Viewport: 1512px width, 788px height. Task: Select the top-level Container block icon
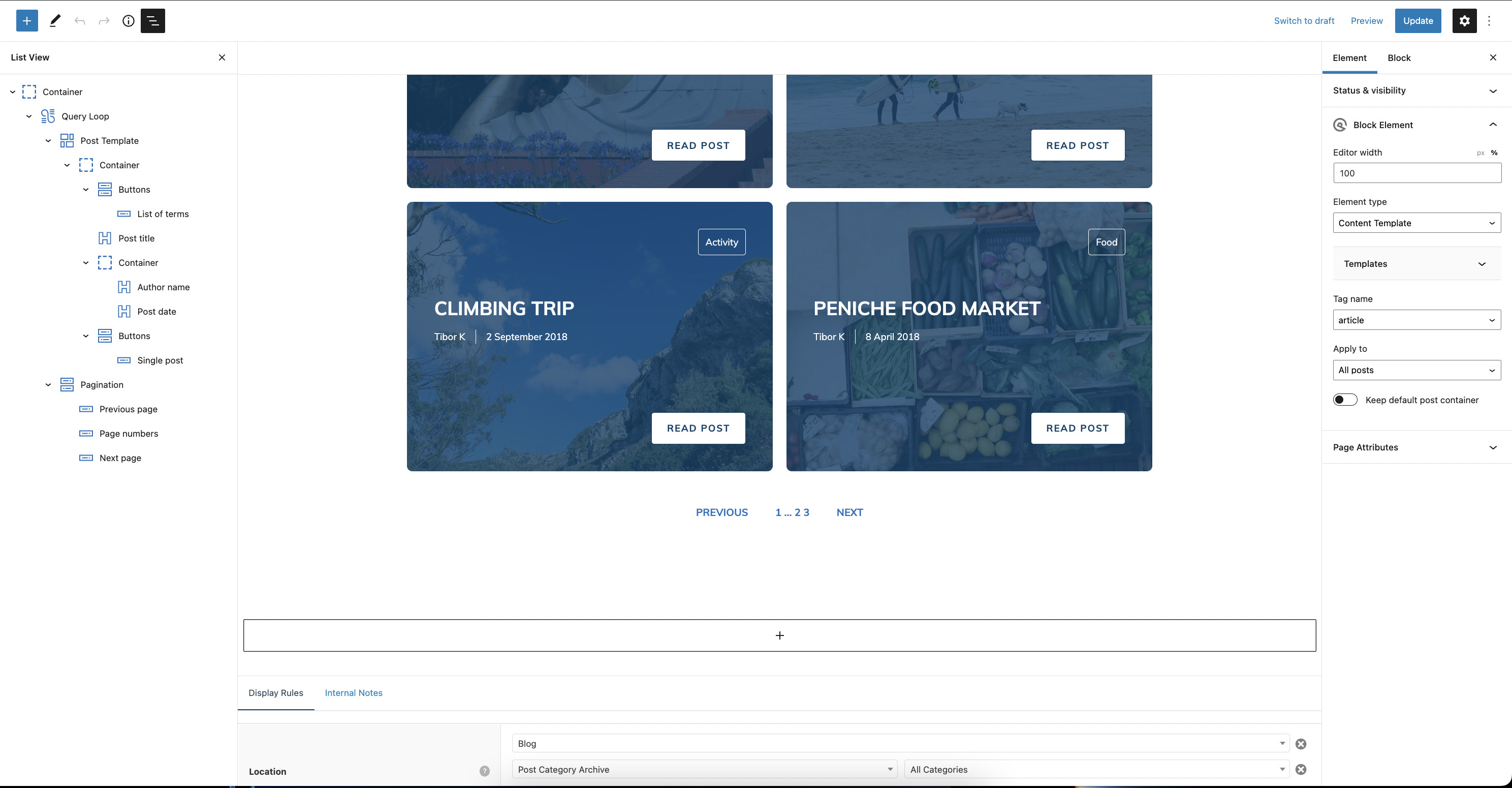[29, 92]
